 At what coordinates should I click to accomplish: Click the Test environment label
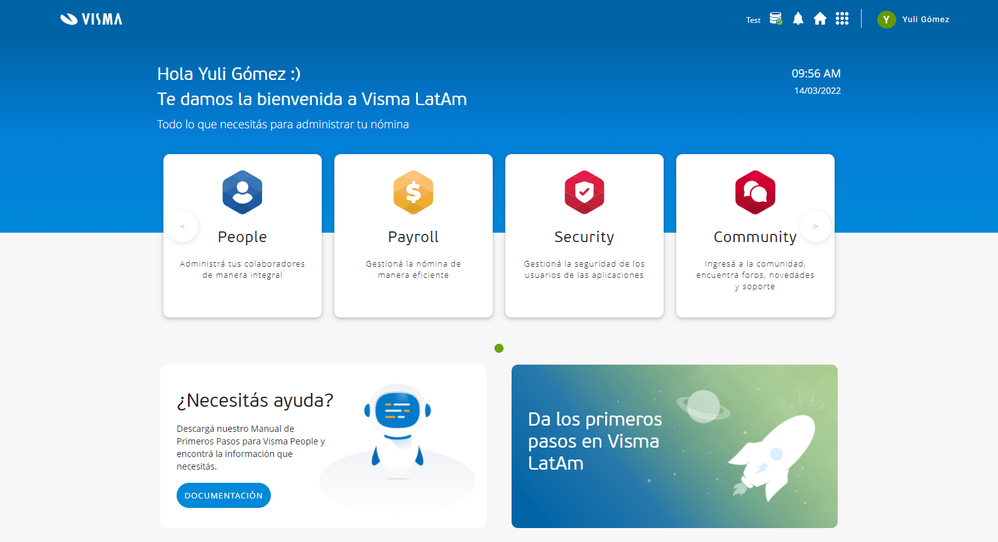point(753,20)
